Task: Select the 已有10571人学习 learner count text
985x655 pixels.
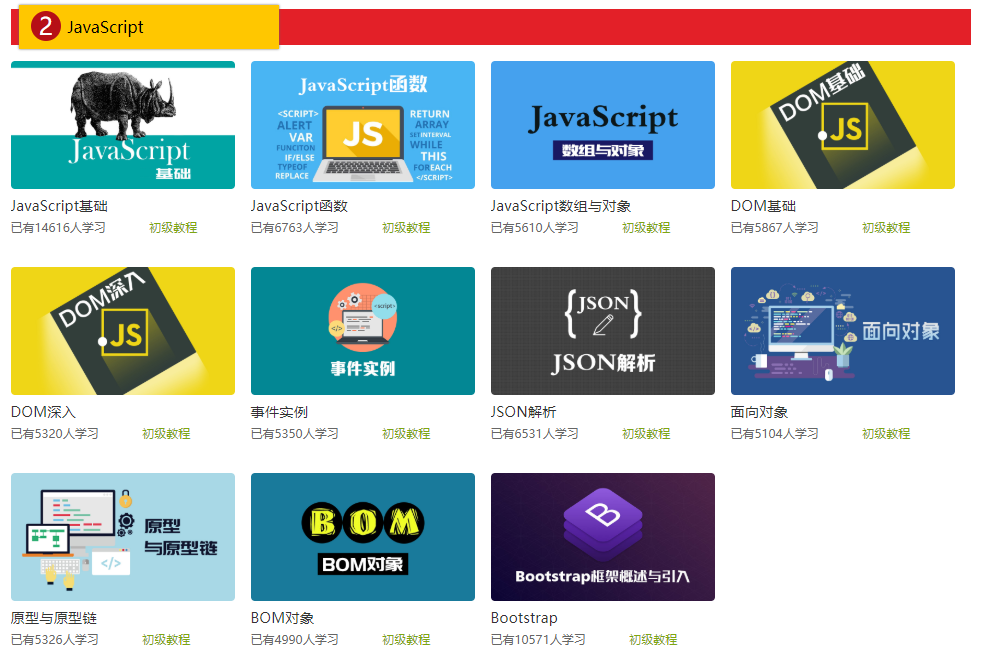Action: pyautogui.click(x=538, y=639)
